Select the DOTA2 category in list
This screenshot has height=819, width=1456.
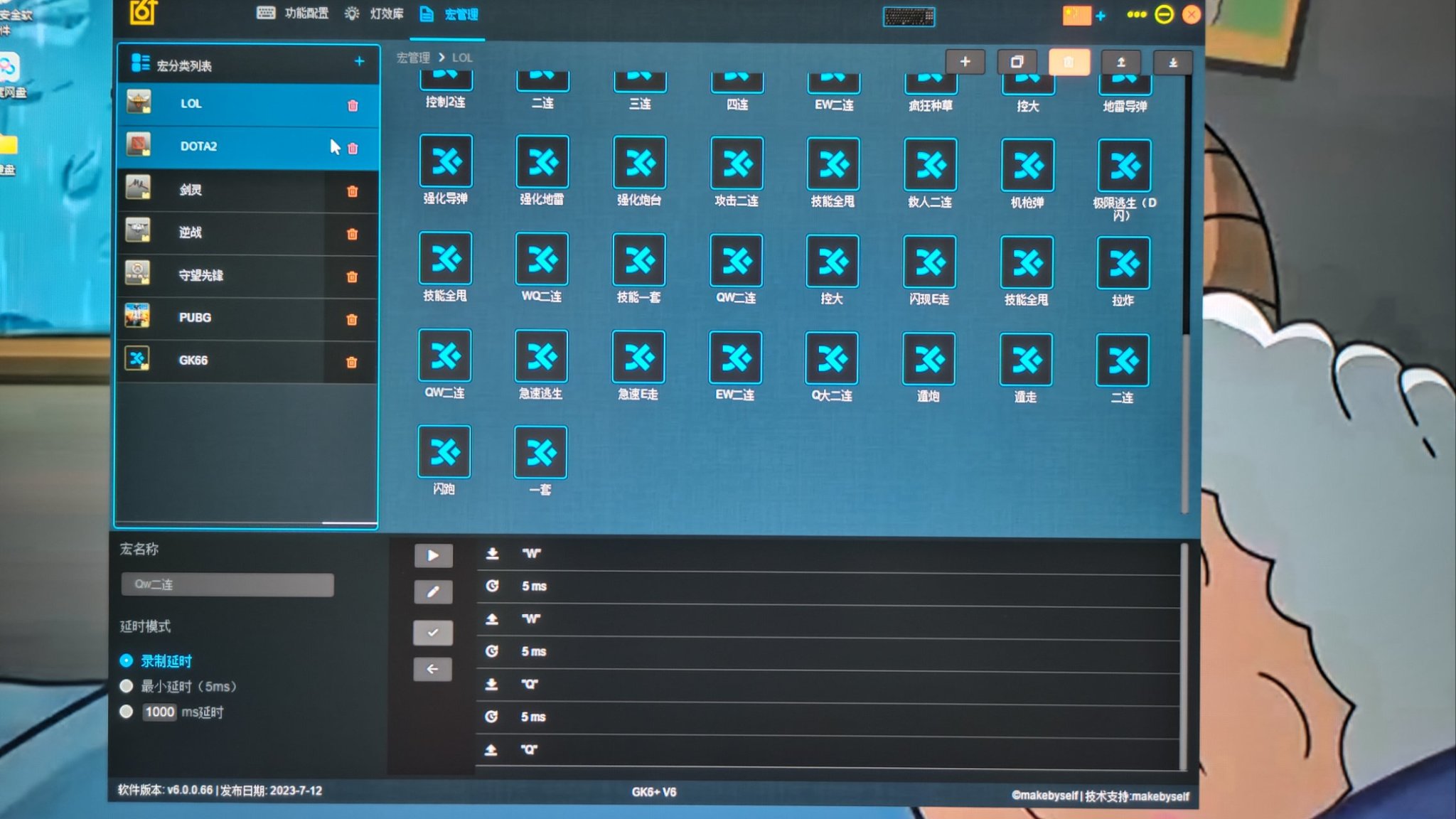tap(198, 146)
